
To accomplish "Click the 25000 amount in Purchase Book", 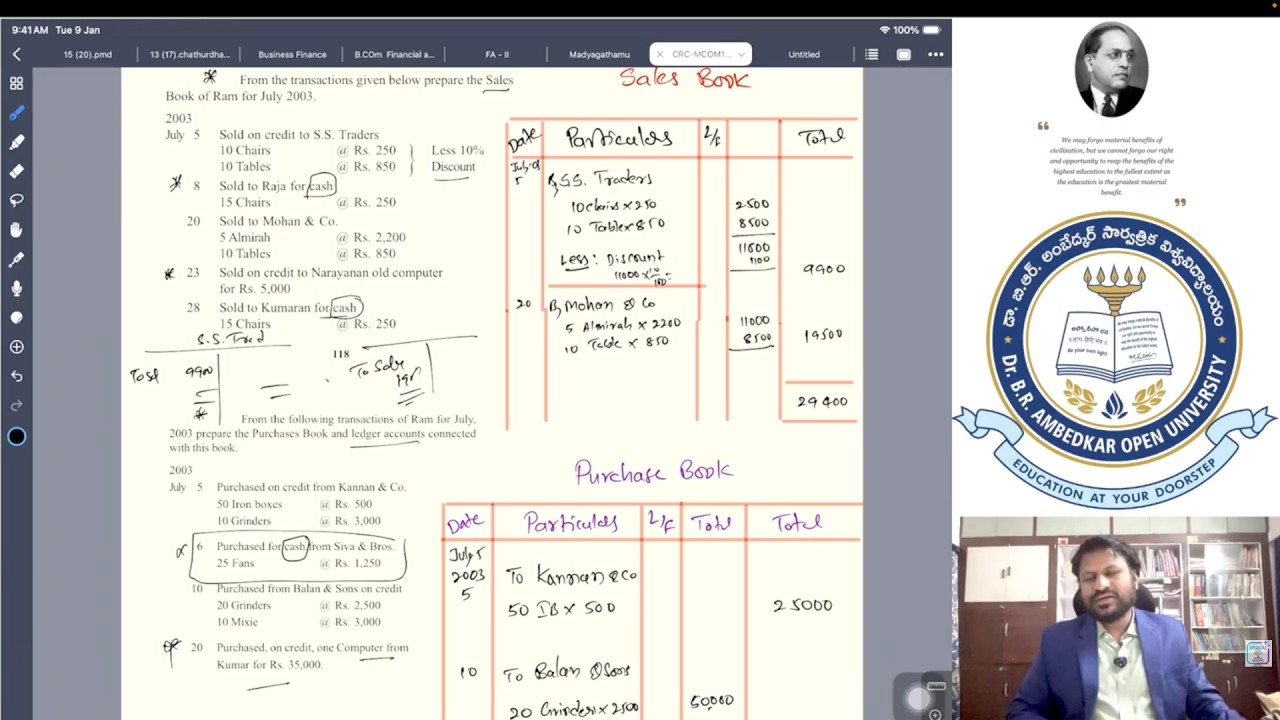I will pos(802,605).
